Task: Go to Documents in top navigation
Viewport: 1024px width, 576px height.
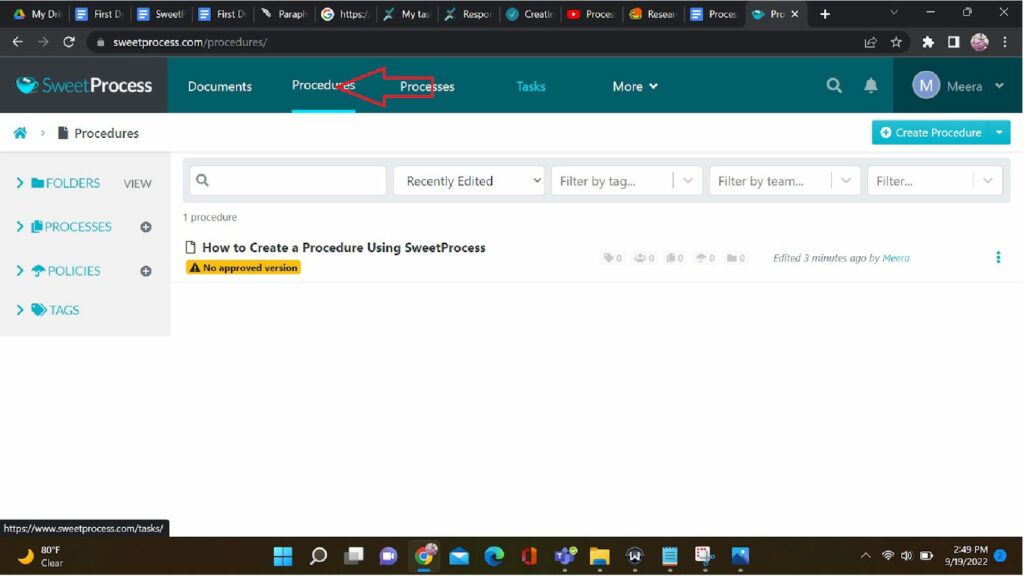Action: (x=219, y=86)
